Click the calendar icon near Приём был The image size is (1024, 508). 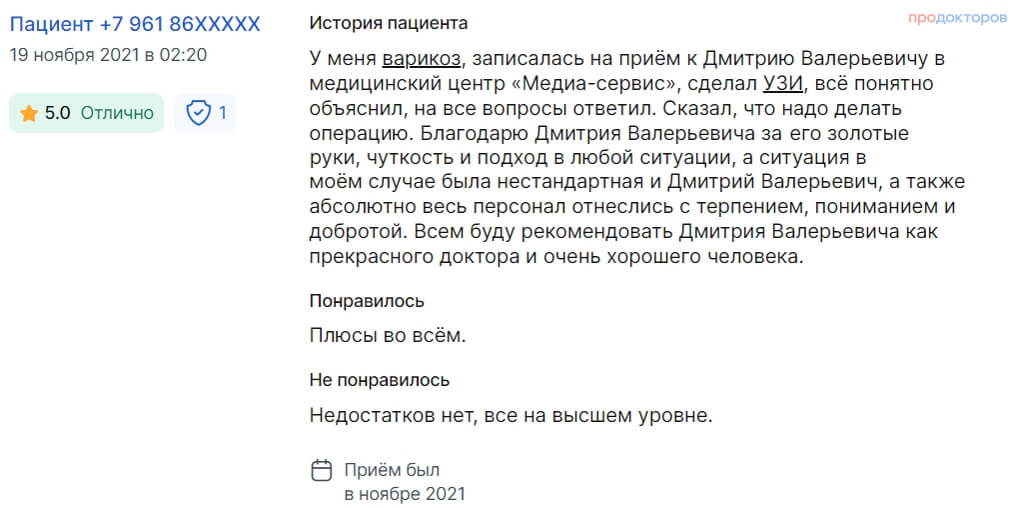click(x=321, y=470)
